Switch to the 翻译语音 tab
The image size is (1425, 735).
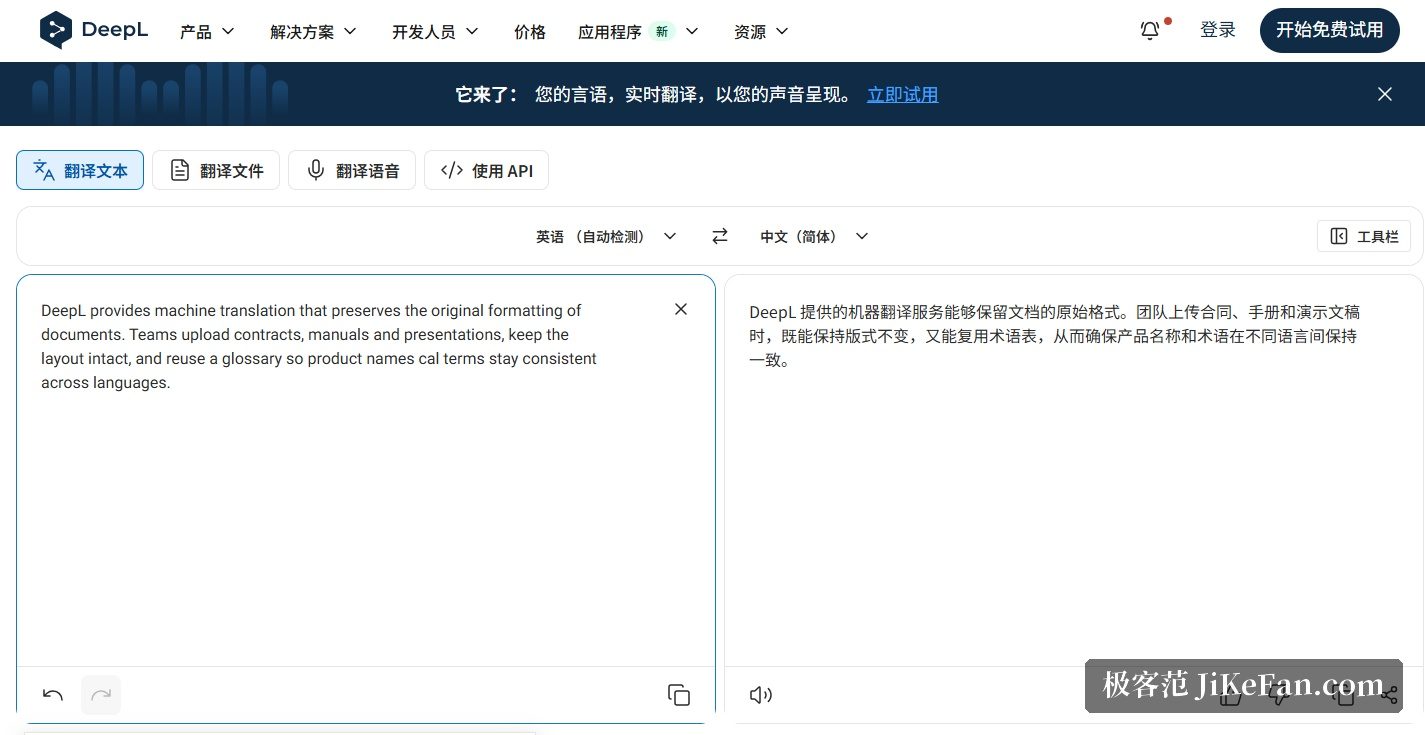point(352,170)
